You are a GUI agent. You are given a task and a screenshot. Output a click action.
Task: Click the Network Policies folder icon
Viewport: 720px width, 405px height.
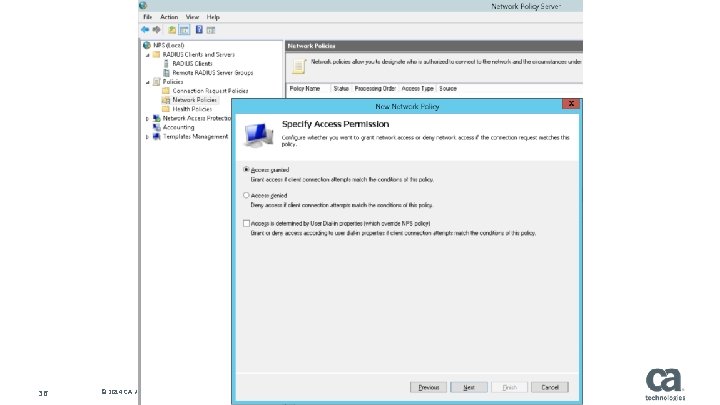pyautogui.click(x=166, y=100)
